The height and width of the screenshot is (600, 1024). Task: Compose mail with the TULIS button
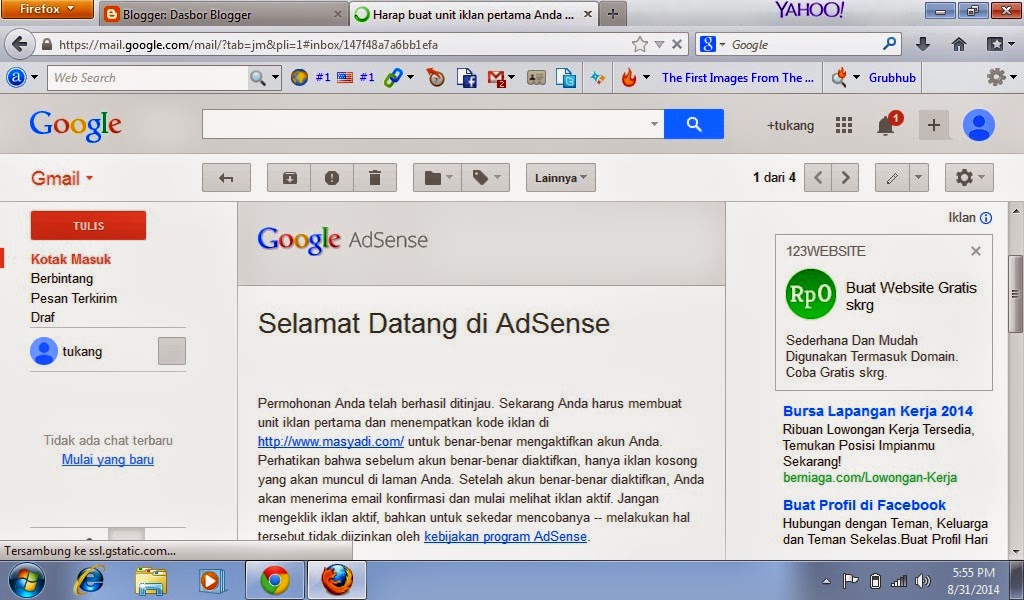[88, 225]
